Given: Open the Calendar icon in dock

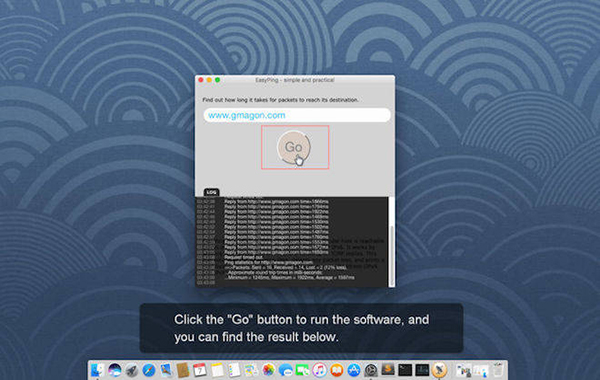Looking at the screenshot, I should tap(200, 370).
